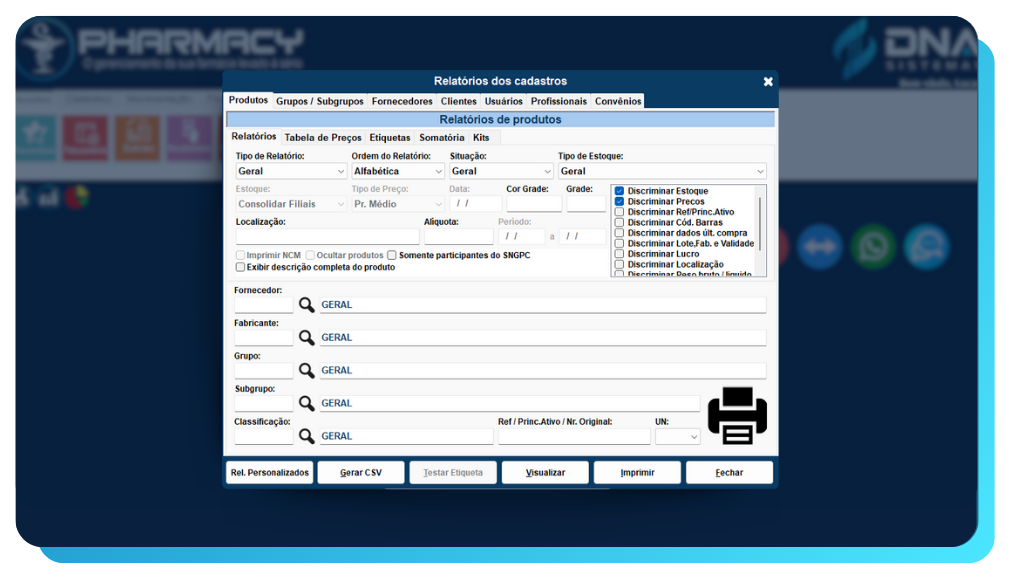Open the Situação dropdown
Image resolution: width=1024 pixels, height=586 pixels.
501,171
